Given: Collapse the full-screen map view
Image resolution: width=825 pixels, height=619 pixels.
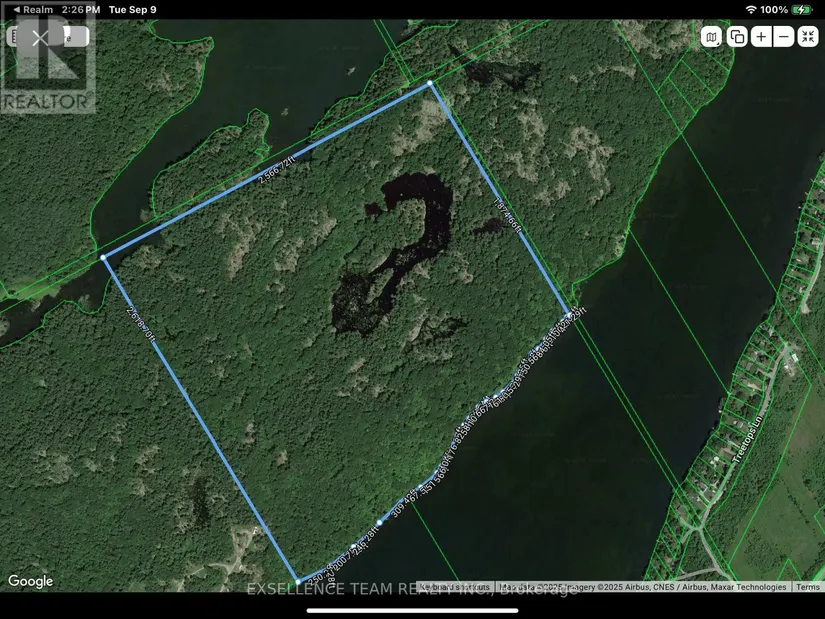Looking at the screenshot, I should click(x=806, y=37).
